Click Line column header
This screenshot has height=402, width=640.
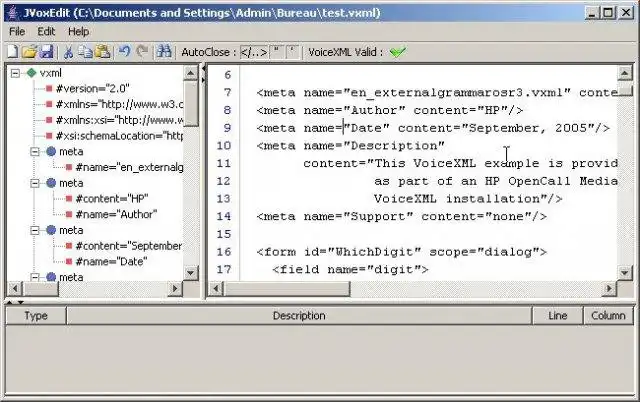coord(558,316)
